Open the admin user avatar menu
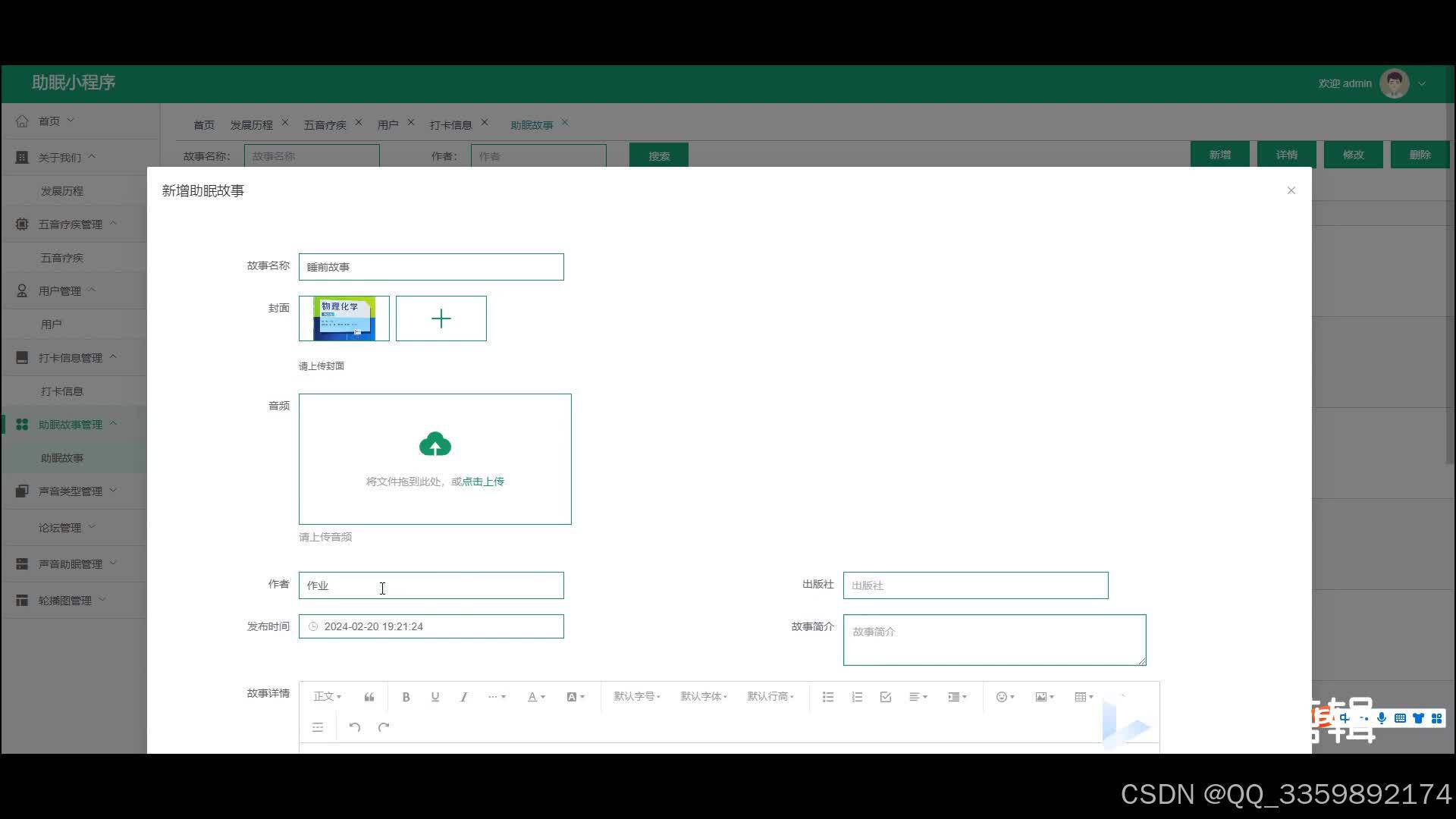 pyautogui.click(x=1395, y=83)
